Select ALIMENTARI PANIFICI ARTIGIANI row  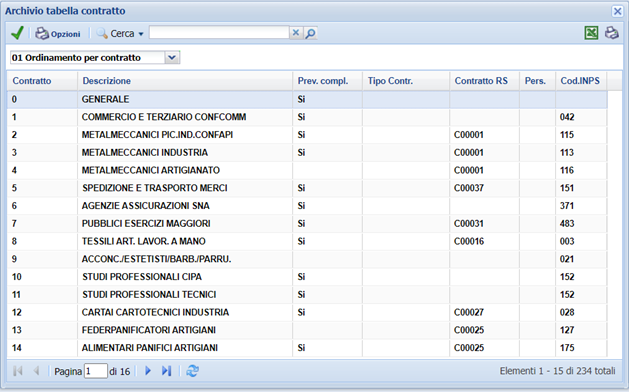(307, 348)
